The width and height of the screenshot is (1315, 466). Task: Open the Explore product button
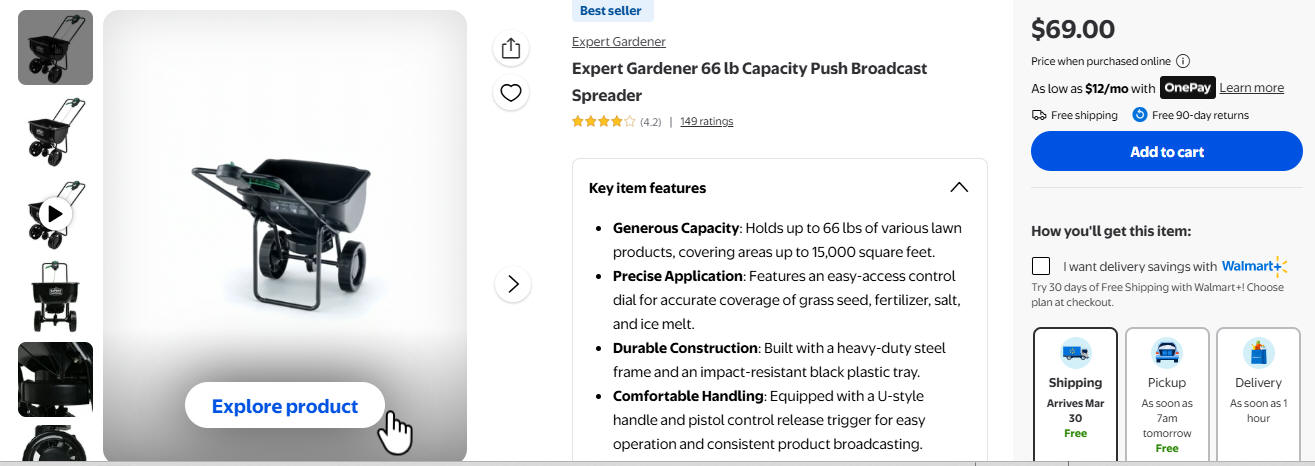(x=285, y=406)
